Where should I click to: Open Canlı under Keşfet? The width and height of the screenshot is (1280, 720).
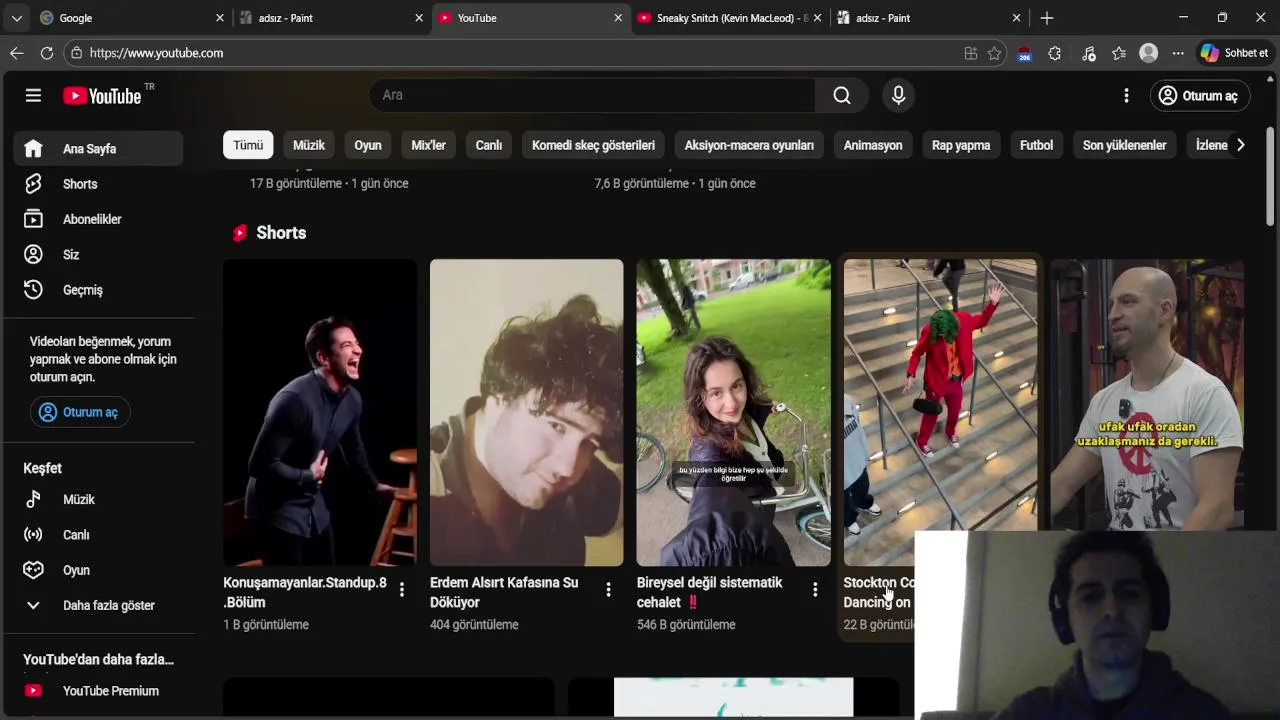click(98, 535)
